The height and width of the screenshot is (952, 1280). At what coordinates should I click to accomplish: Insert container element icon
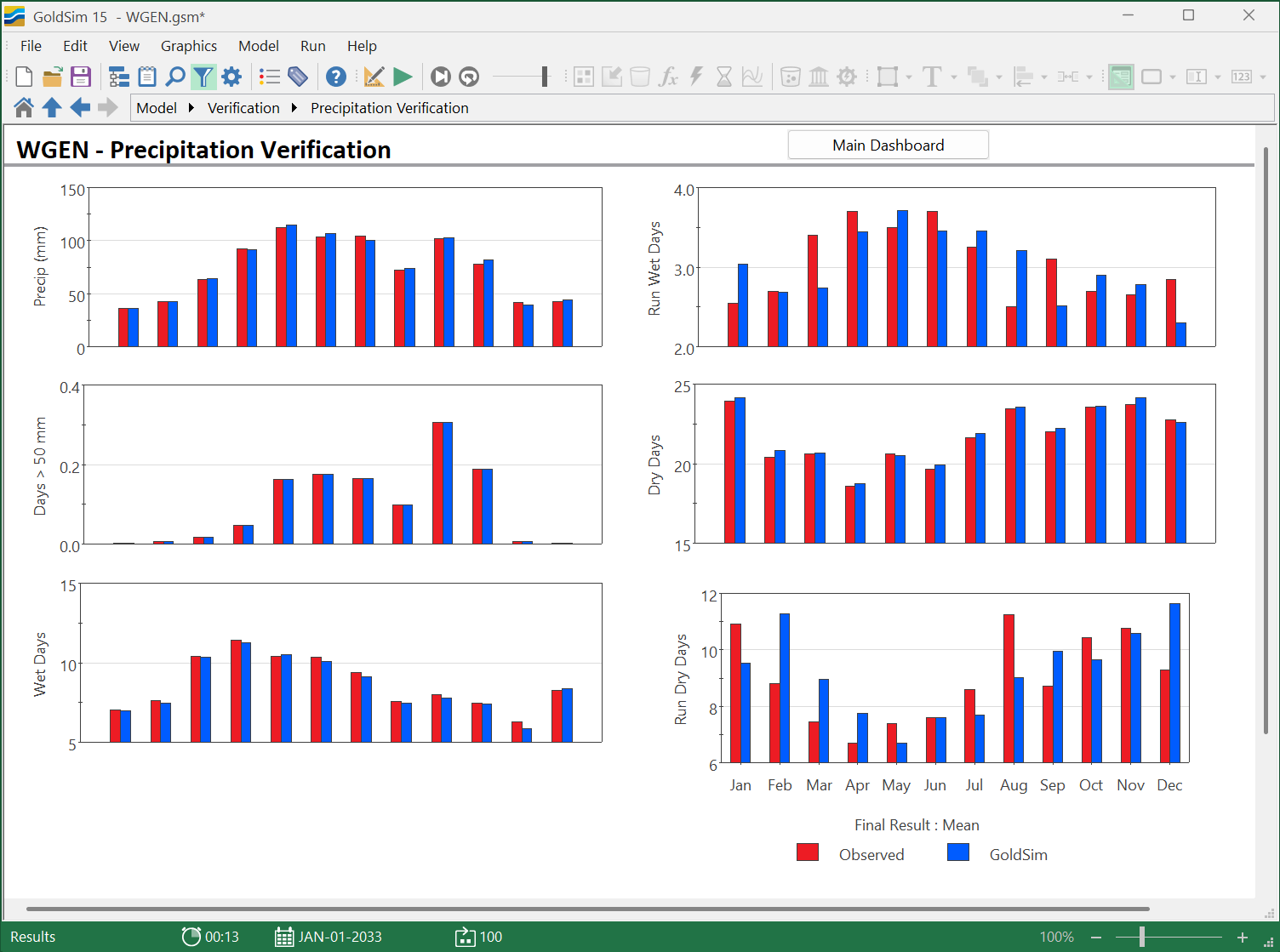(584, 77)
